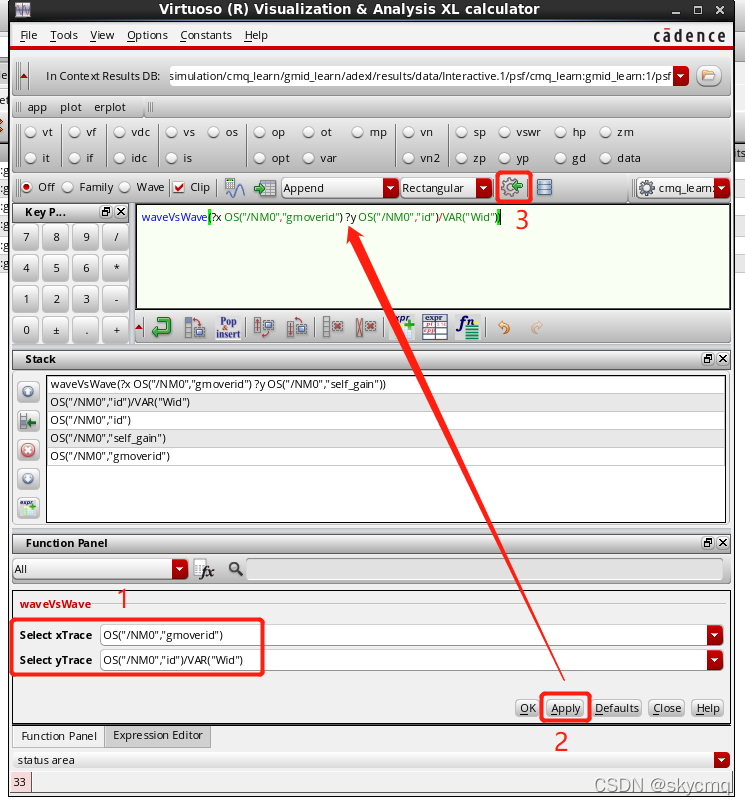Select the Wave radio button

click(125, 187)
